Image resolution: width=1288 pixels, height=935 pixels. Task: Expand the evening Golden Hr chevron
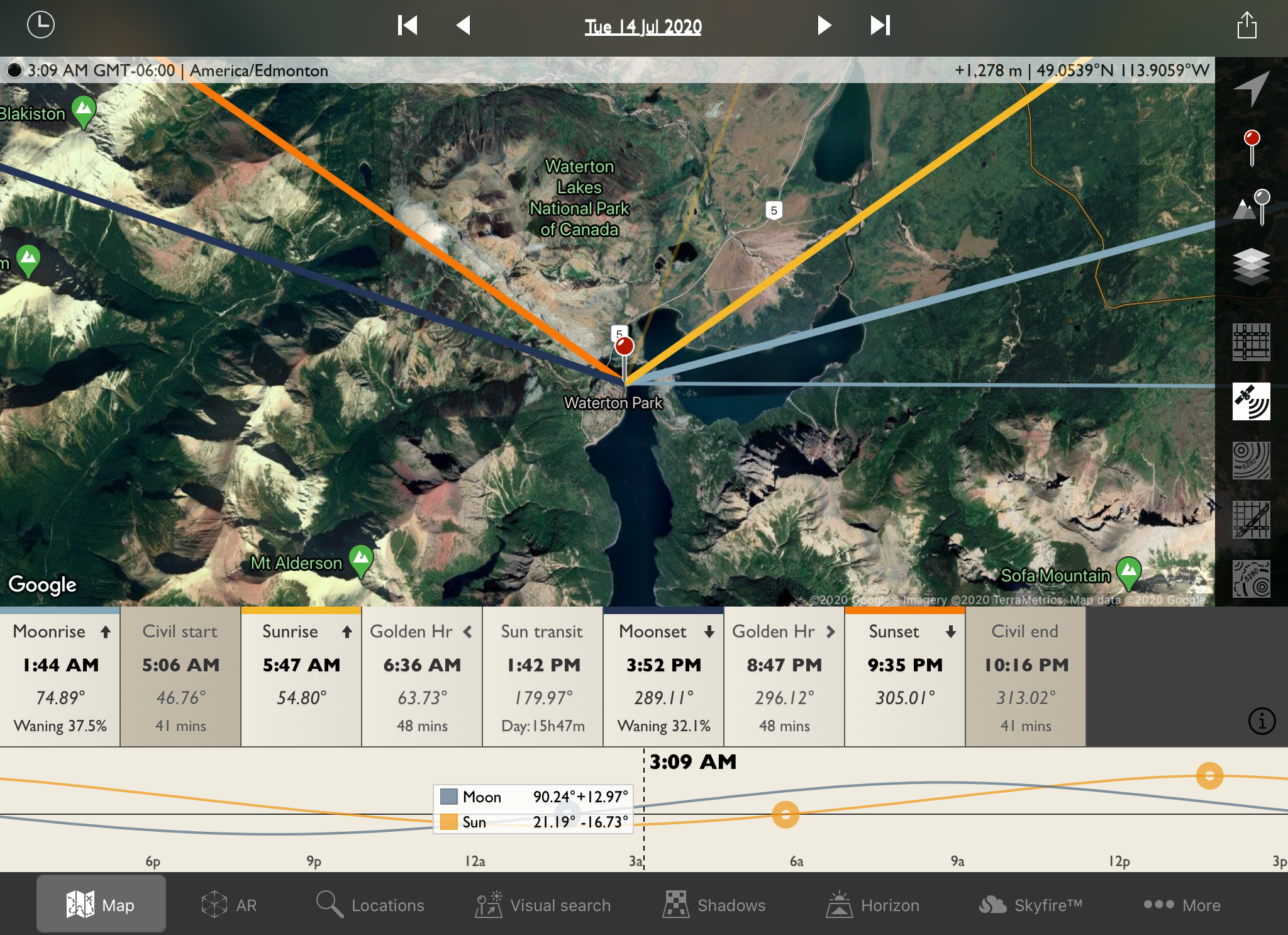(831, 632)
